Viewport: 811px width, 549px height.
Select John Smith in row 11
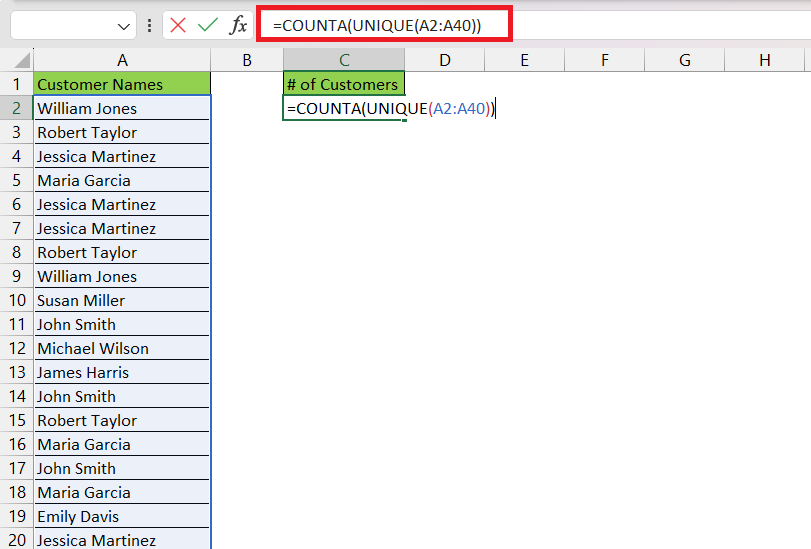pos(122,324)
